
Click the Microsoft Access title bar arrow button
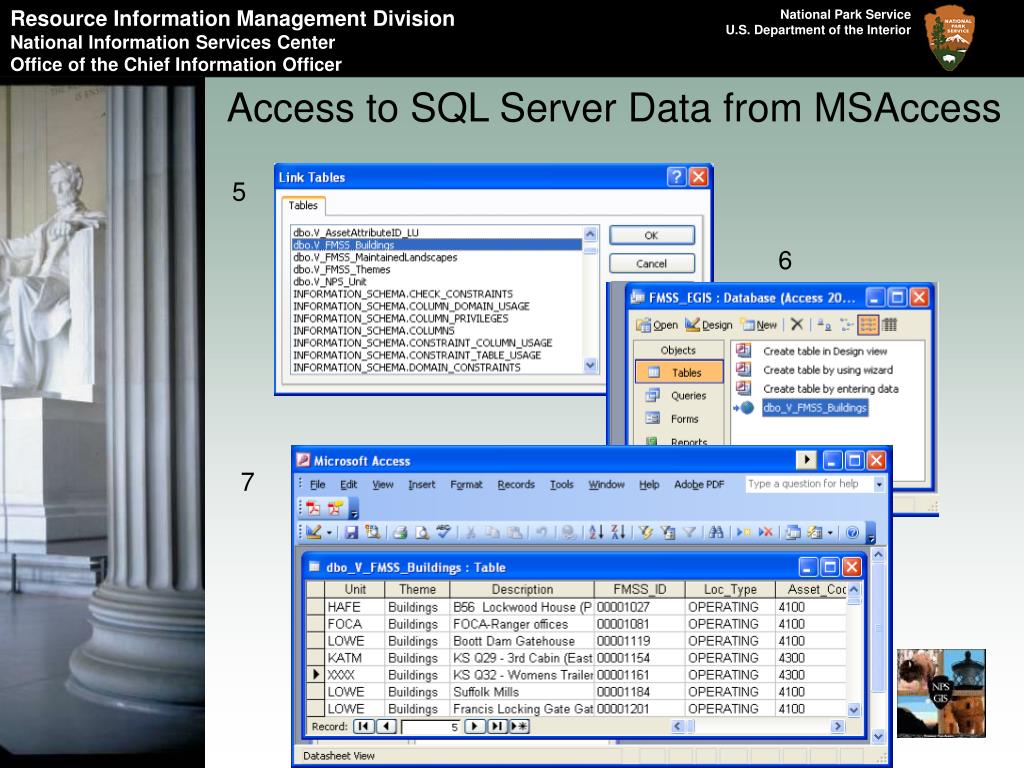click(x=807, y=460)
